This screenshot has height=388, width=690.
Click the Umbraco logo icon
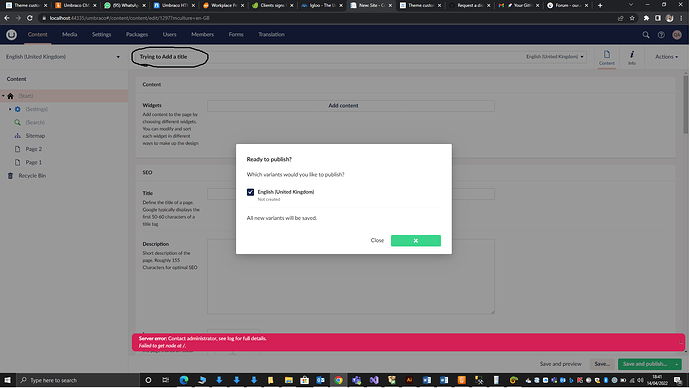click(11, 34)
